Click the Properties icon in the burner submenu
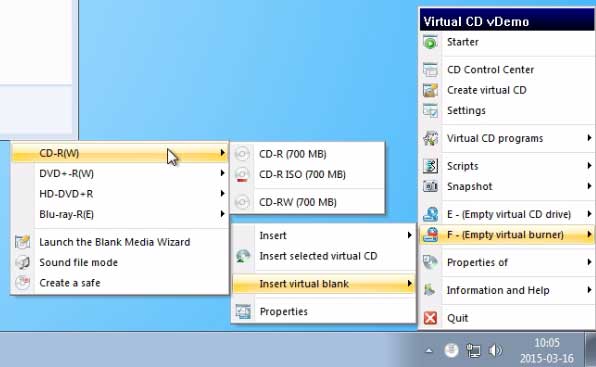Screen dimensions: 596x367 [x=243, y=312]
